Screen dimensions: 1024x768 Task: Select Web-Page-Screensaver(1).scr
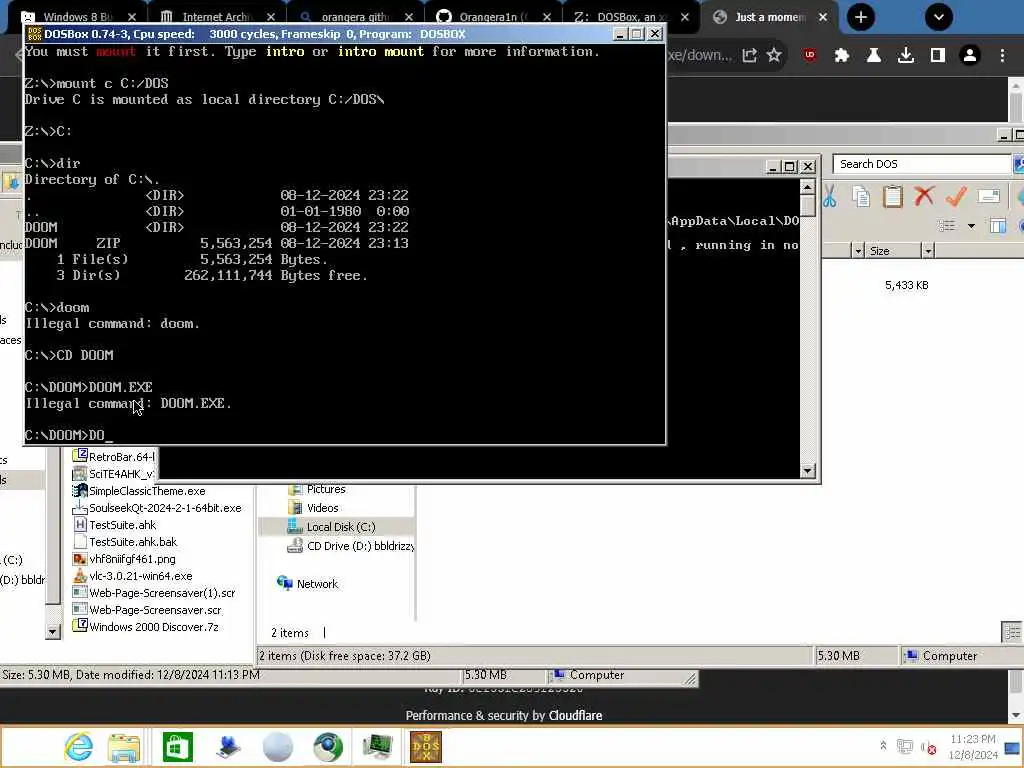click(x=154, y=592)
